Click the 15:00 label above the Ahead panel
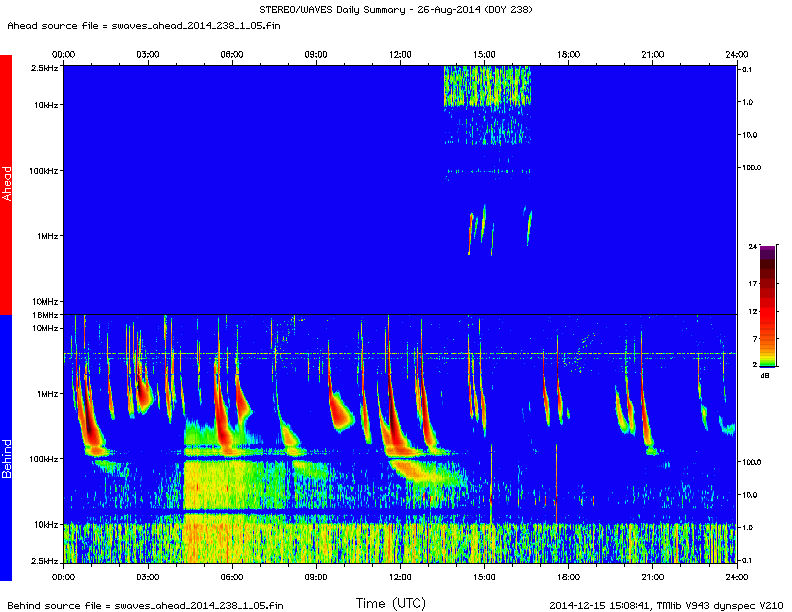 coord(484,55)
